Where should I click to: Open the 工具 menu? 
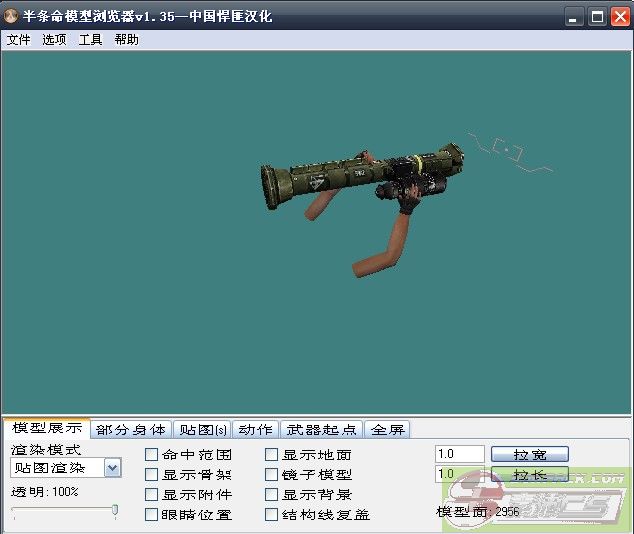[90, 40]
